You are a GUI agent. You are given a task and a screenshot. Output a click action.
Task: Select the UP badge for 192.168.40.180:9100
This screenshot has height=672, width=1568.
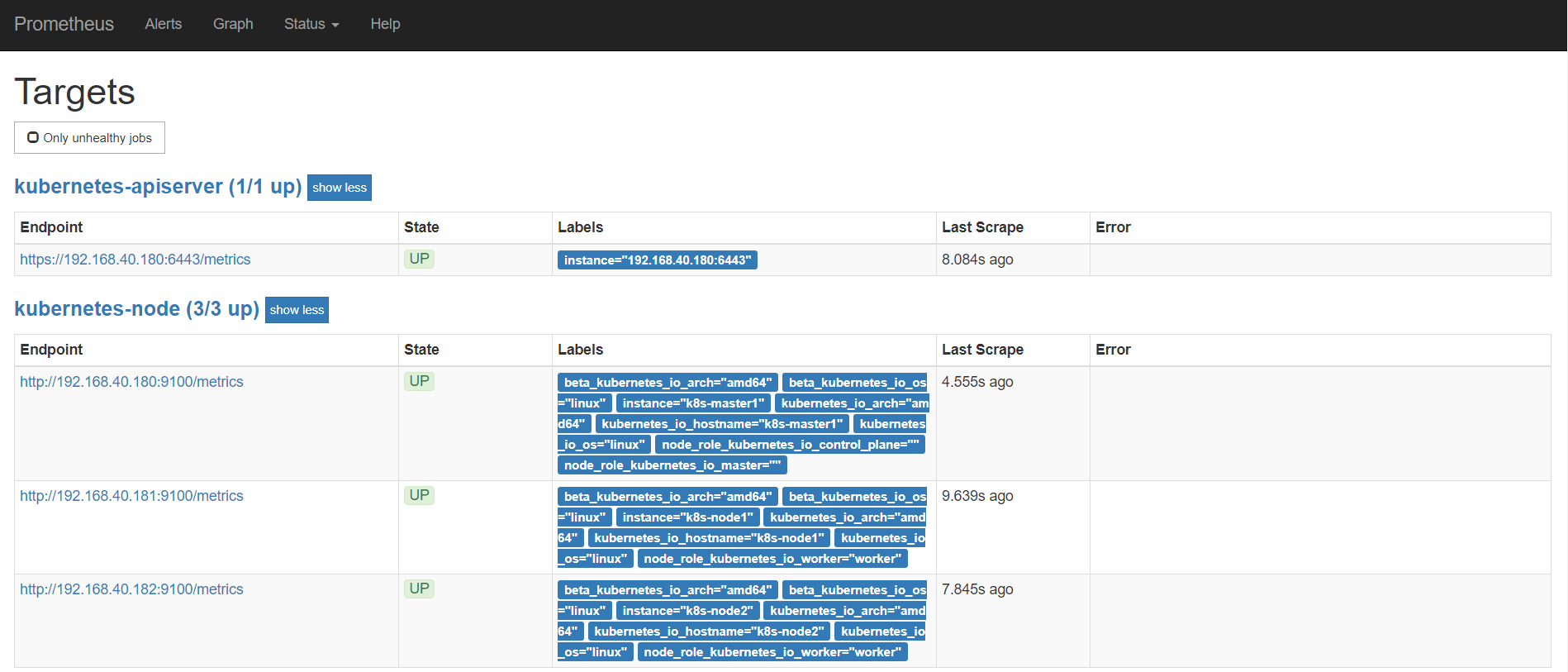pyautogui.click(x=420, y=381)
